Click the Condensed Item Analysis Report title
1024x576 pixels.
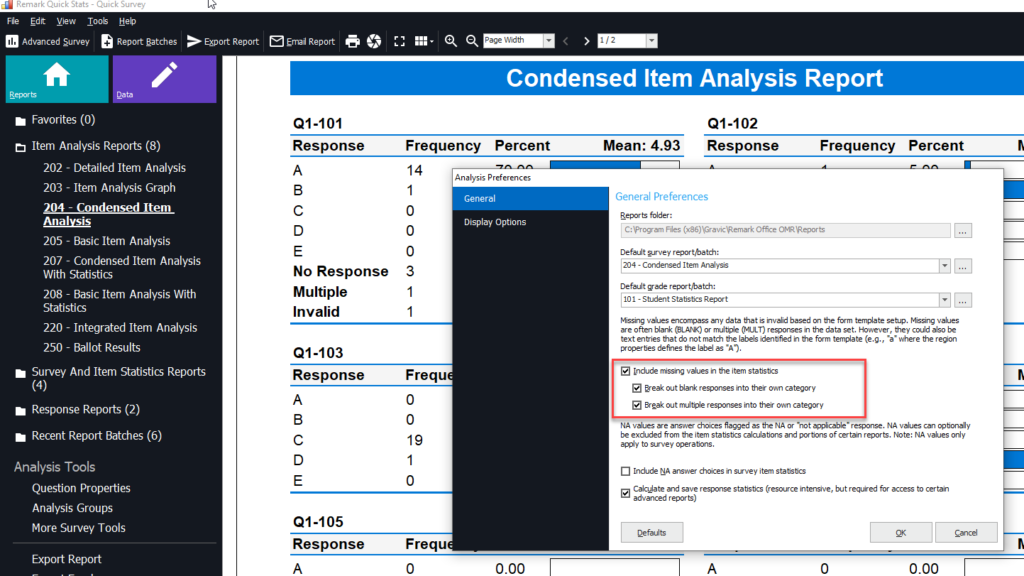(694, 78)
